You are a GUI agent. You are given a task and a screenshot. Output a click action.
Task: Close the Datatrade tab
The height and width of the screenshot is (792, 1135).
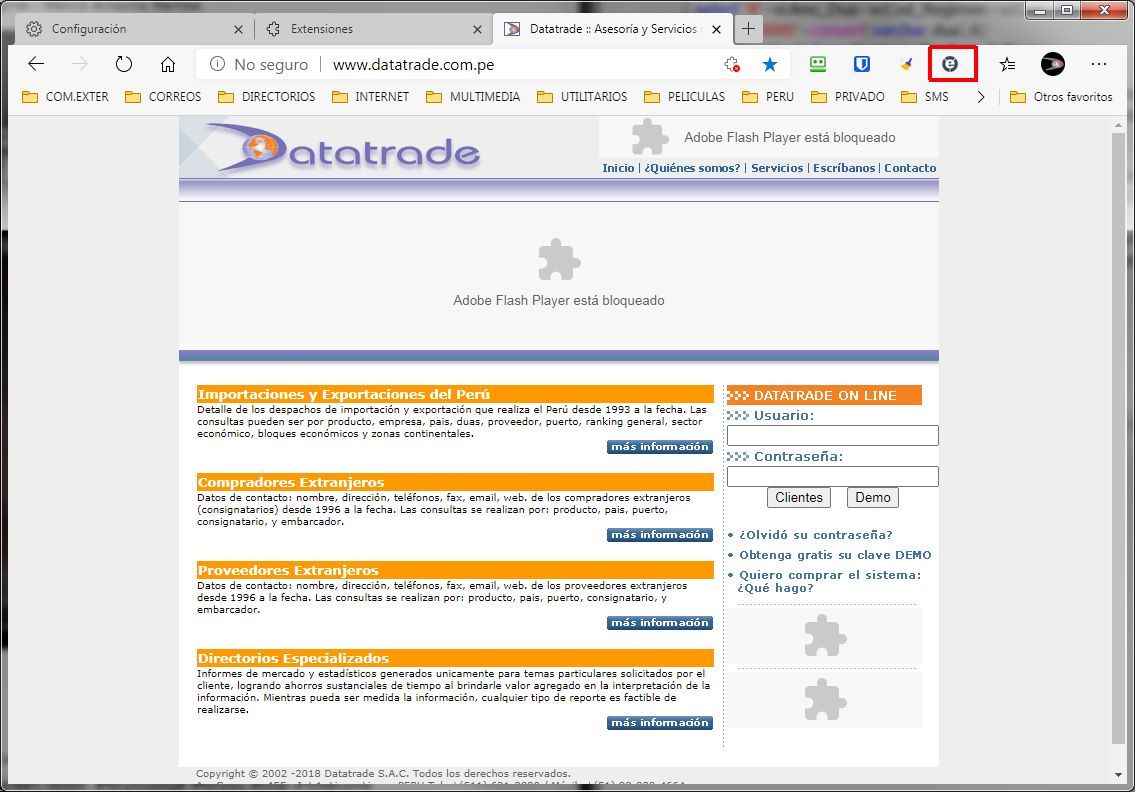716,30
